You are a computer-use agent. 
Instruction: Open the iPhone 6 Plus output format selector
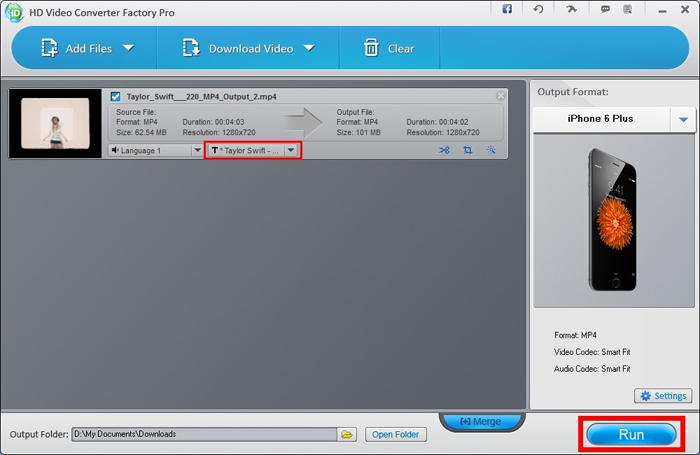[614, 119]
